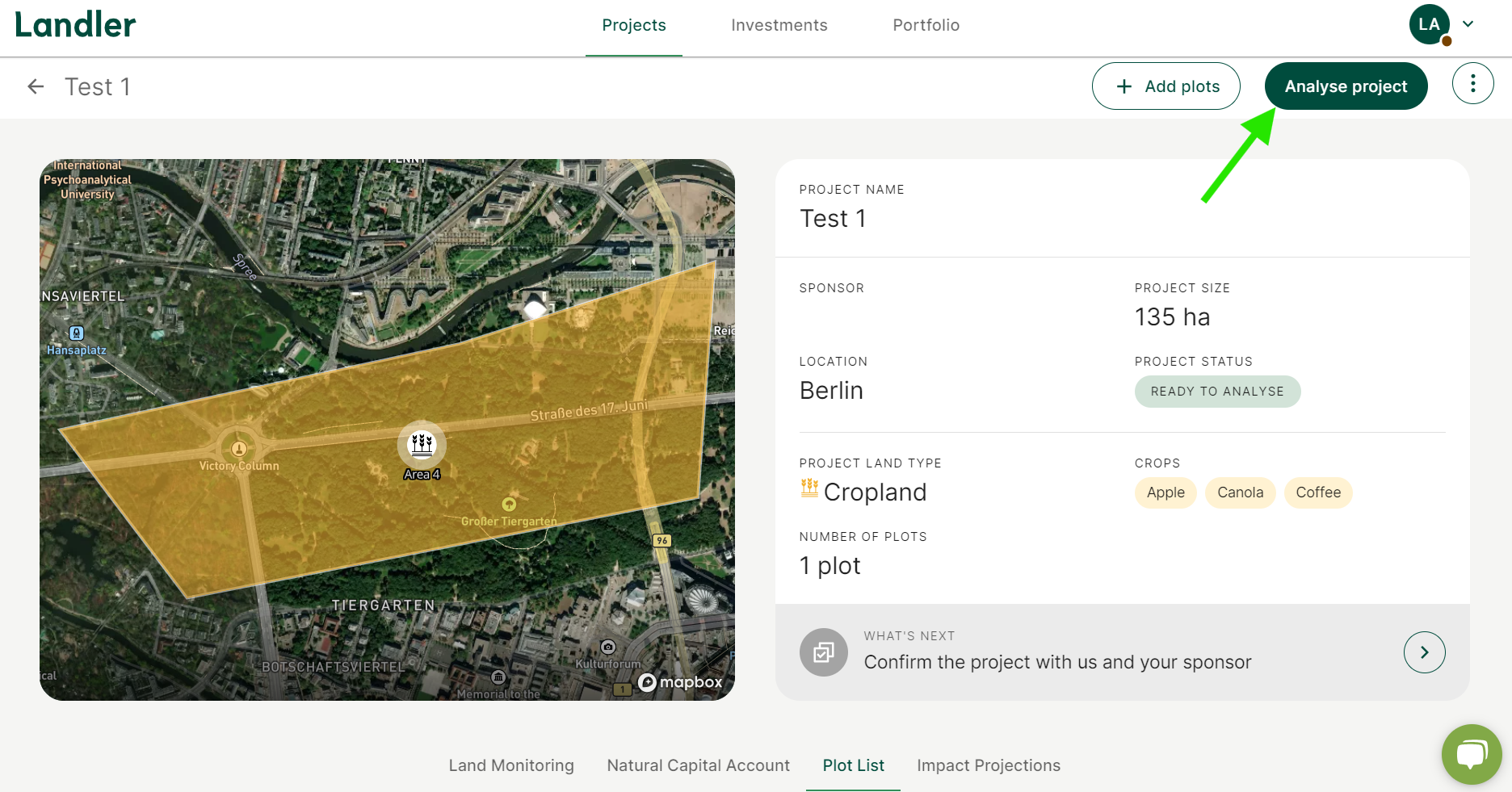Open the What's Next arrow button
Image resolution: width=1512 pixels, height=792 pixels.
1424,652
